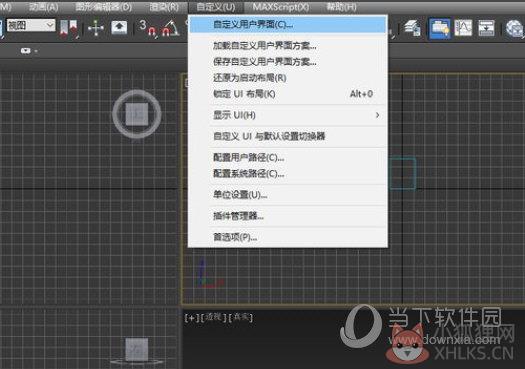Open 自定义 UI 与默认设置切换器
Viewport: 525px width, 369px height.
click(x=288, y=136)
